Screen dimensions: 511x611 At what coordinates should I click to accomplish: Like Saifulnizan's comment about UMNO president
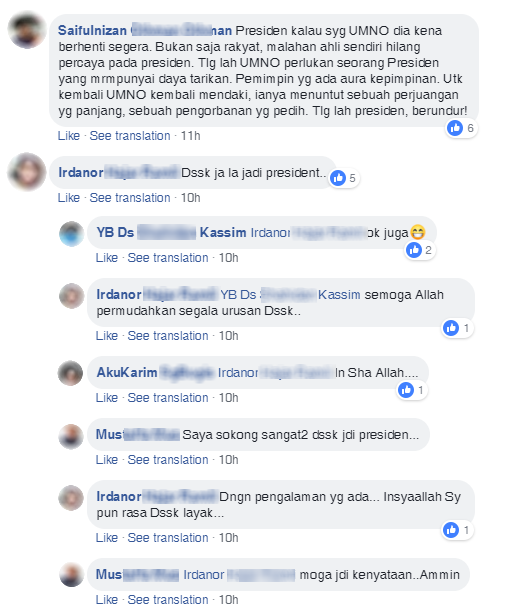pos(69,136)
